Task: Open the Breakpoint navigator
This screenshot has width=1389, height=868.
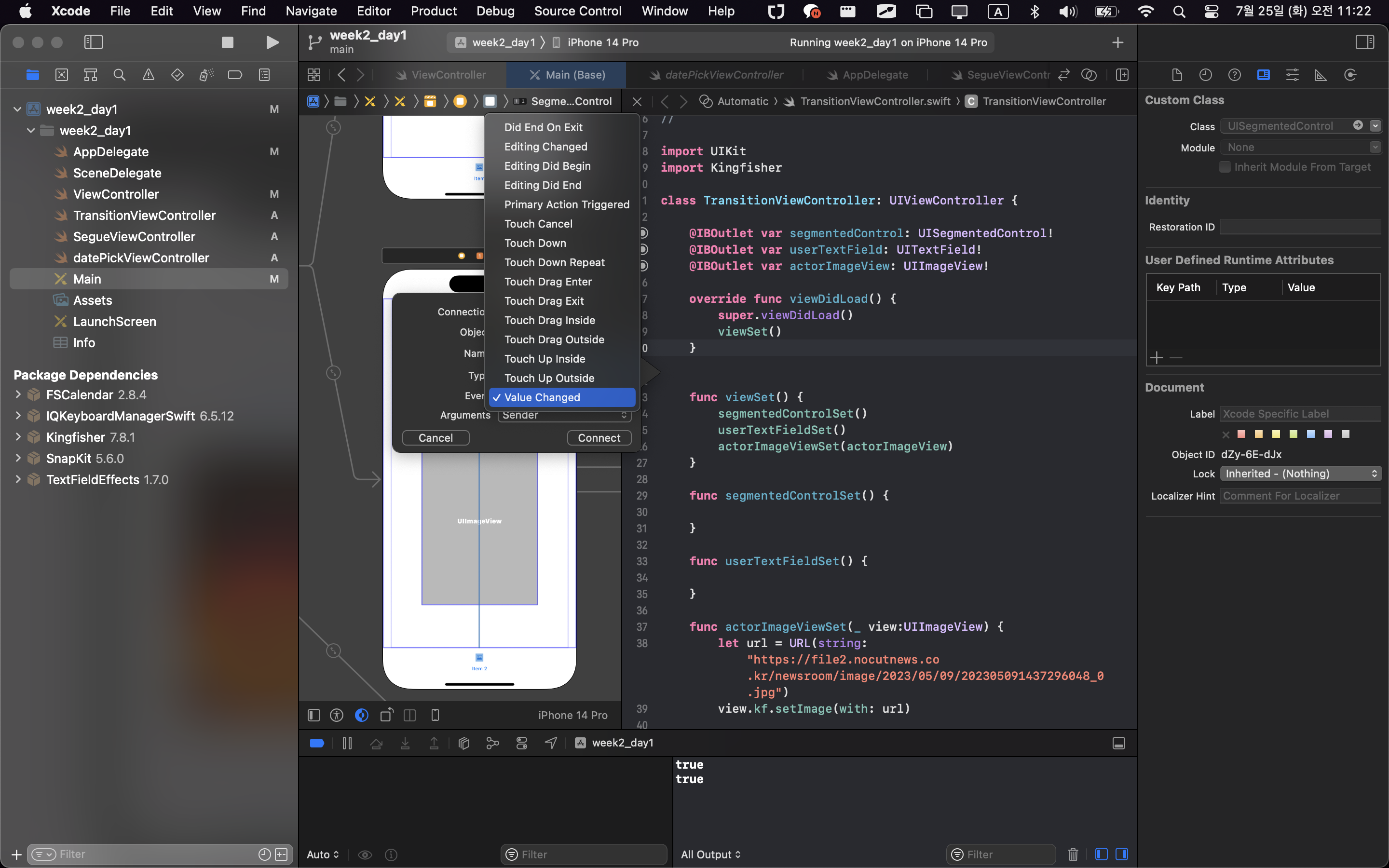Action: tap(235, 75)
